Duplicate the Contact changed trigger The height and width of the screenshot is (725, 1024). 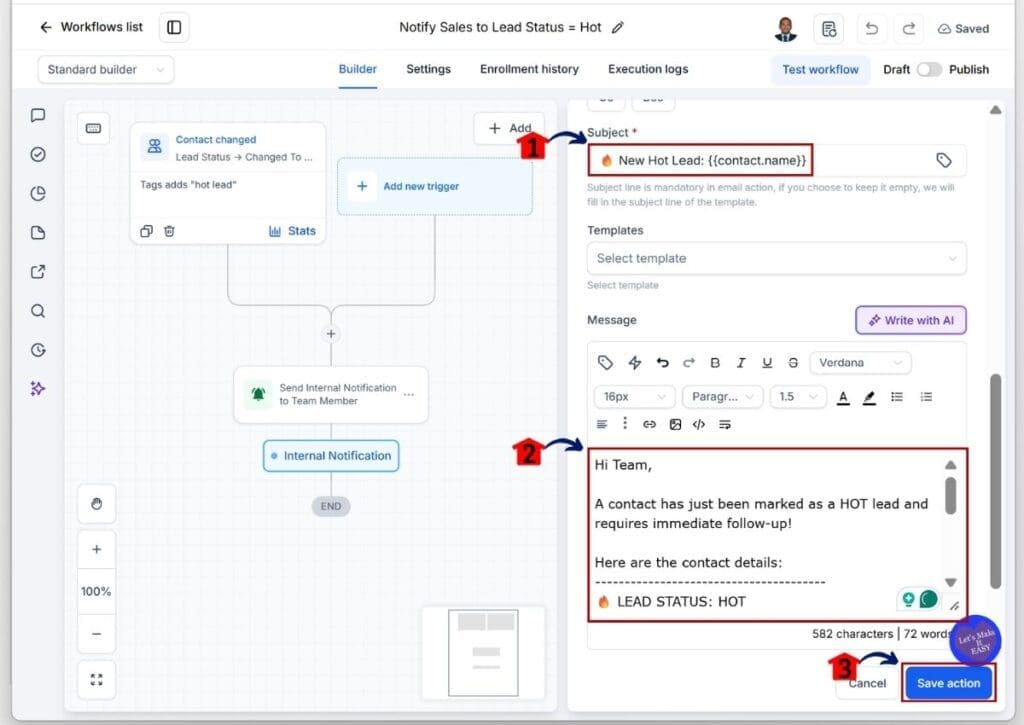point(146,231)
